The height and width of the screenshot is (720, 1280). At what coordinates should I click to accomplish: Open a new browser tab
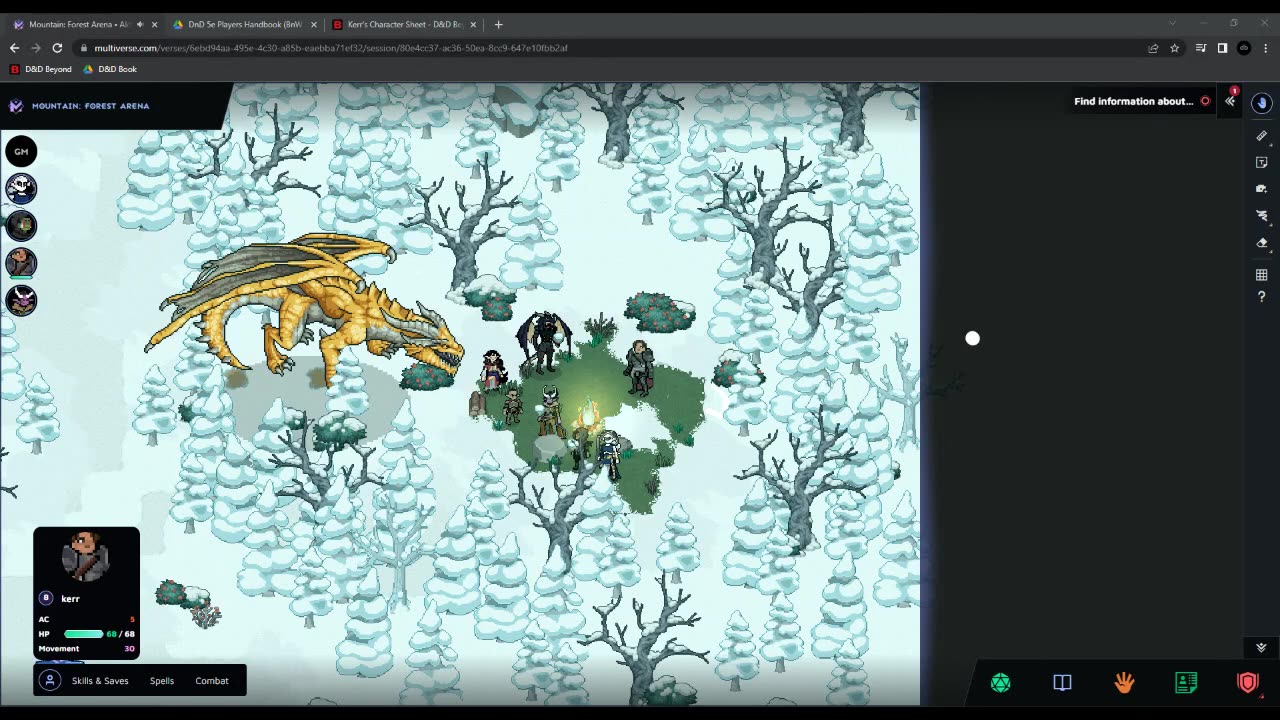click(498, 24)
